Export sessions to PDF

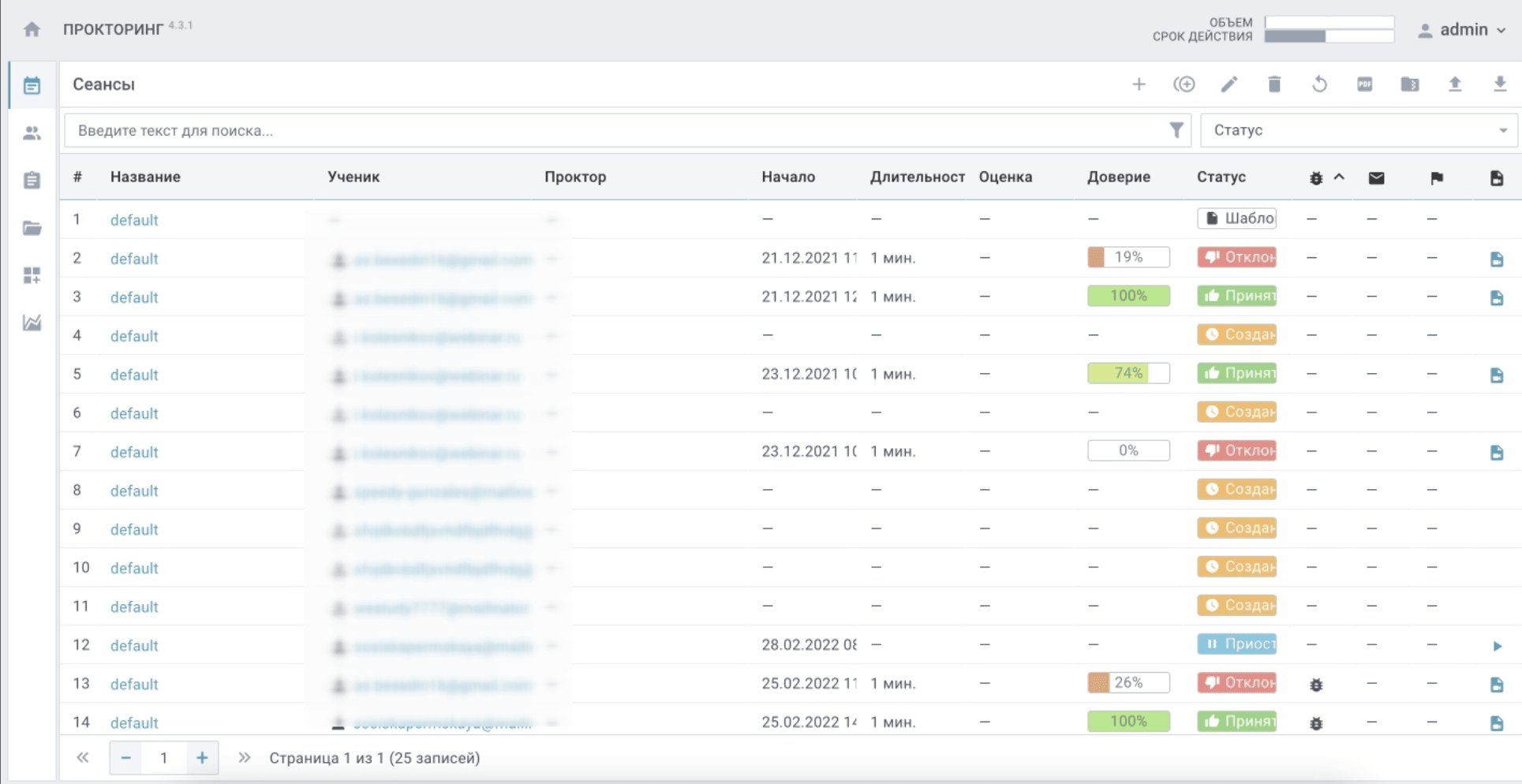click(1365, 84)
